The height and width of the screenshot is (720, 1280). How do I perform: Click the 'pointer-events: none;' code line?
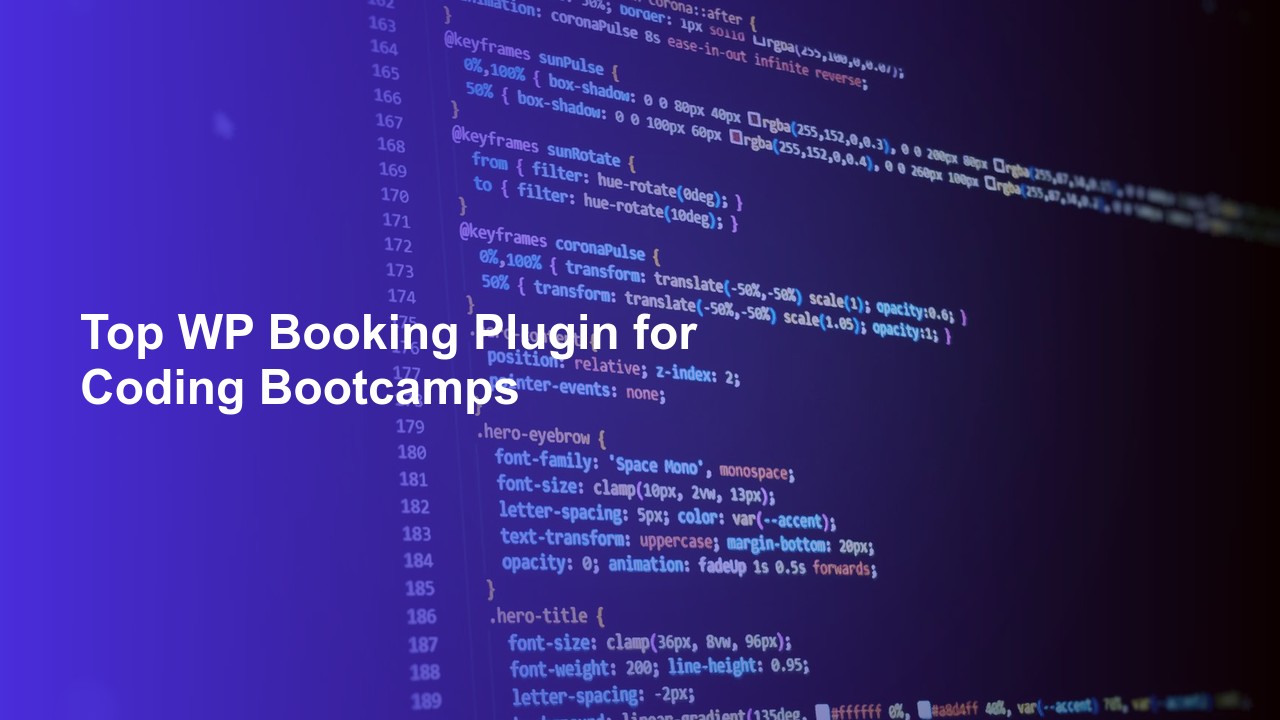coord(576,389)
